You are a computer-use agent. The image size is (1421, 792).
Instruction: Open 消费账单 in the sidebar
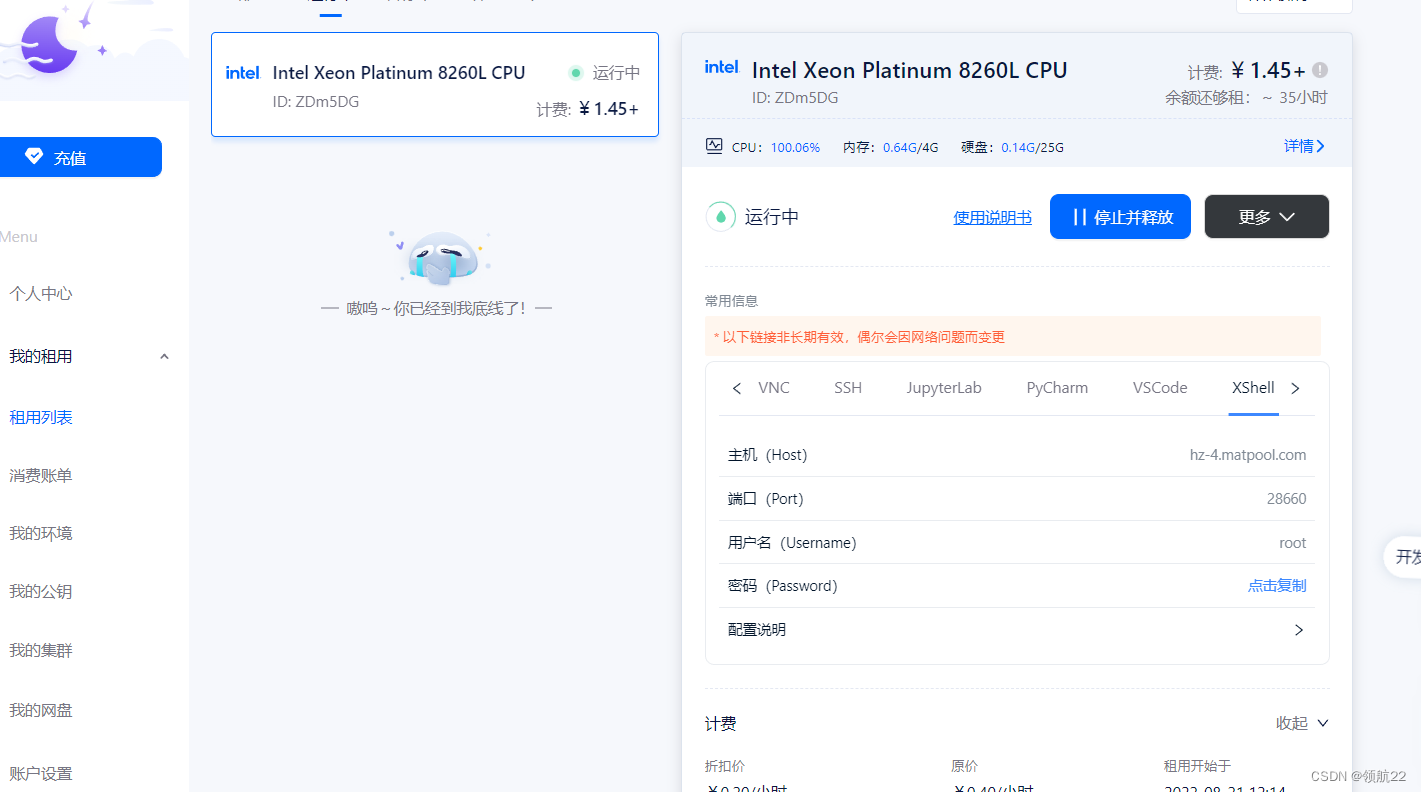[x=41, y=476]
